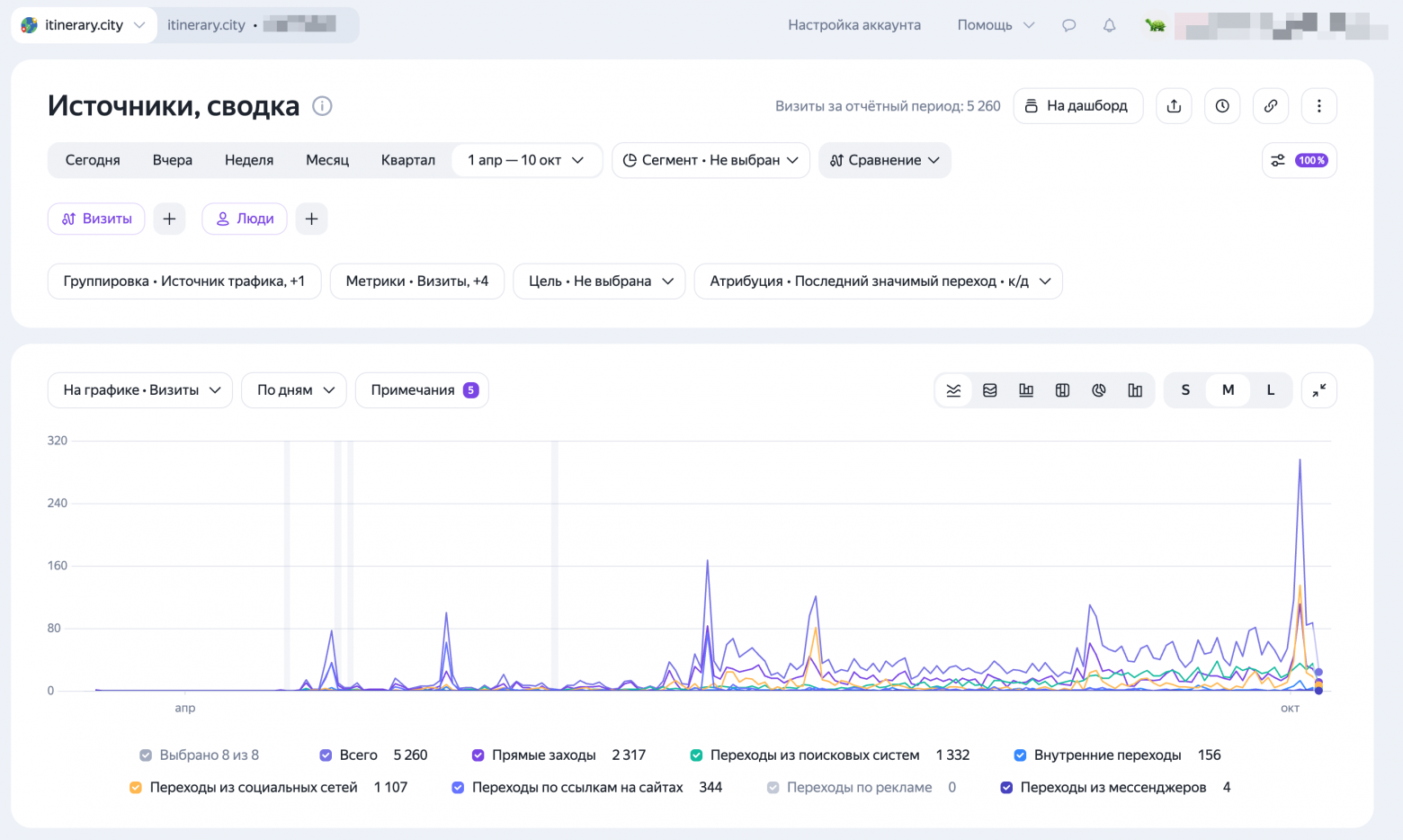Expand the Атрибуция last significant click dropdown
1403x840 pixels.
(879, 281)
